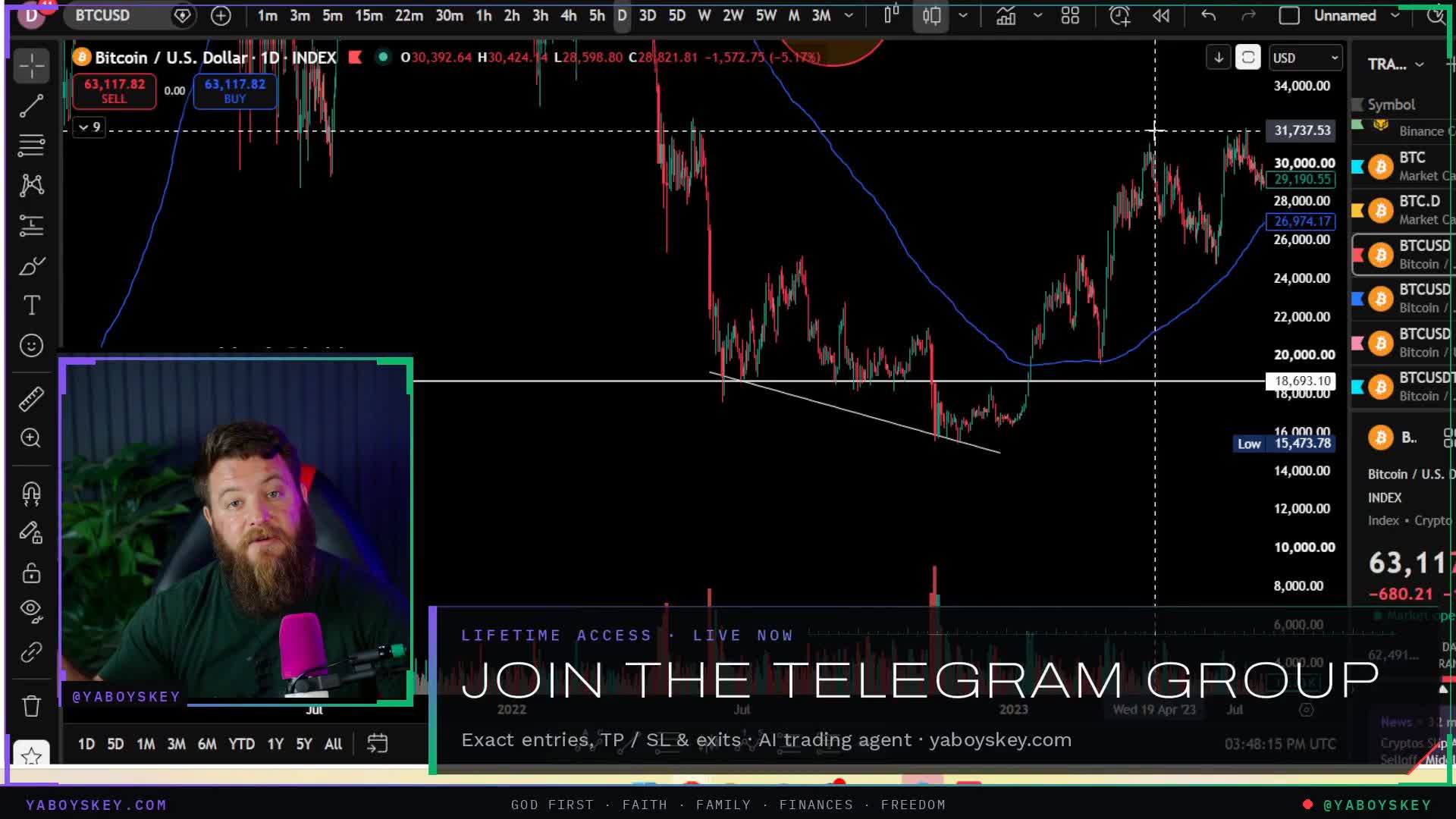Select the 5Y date range
This screenshot has height=819, width=1456.
click(304, 744)
